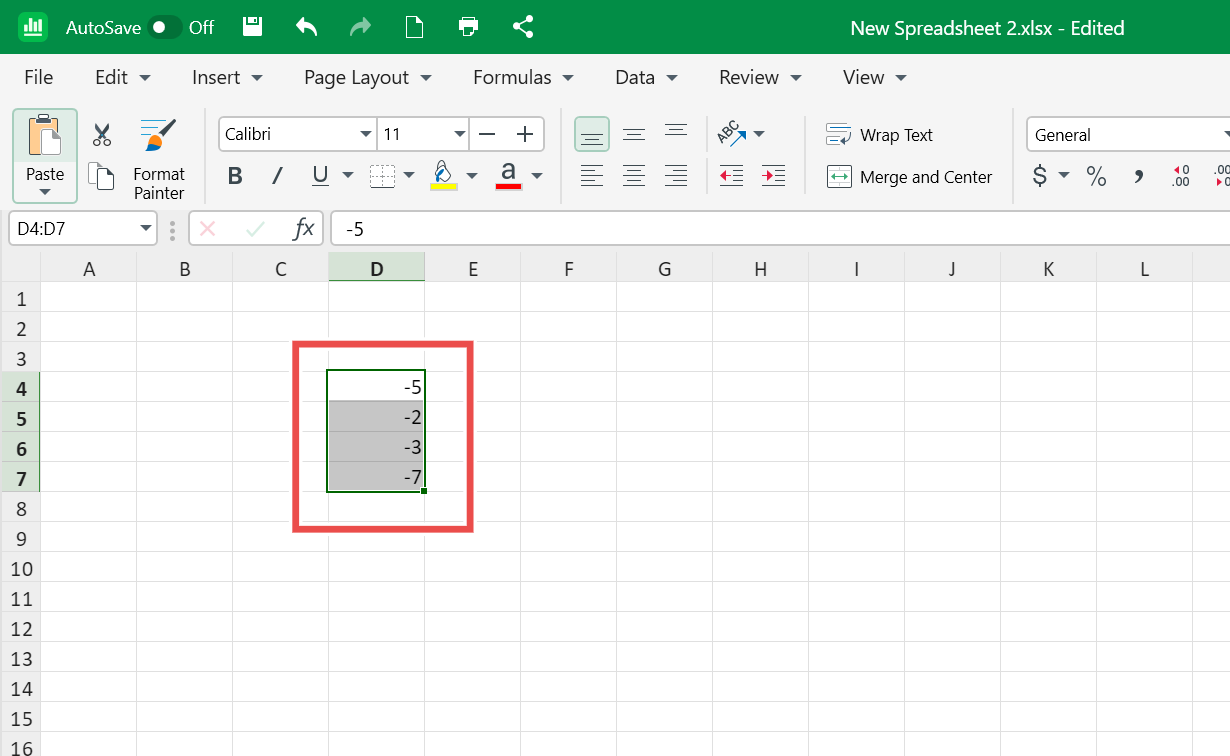Viewport: 1230px width, 756px height.
Task: Expand text orientation options arrow
Action: coord(759,134)
